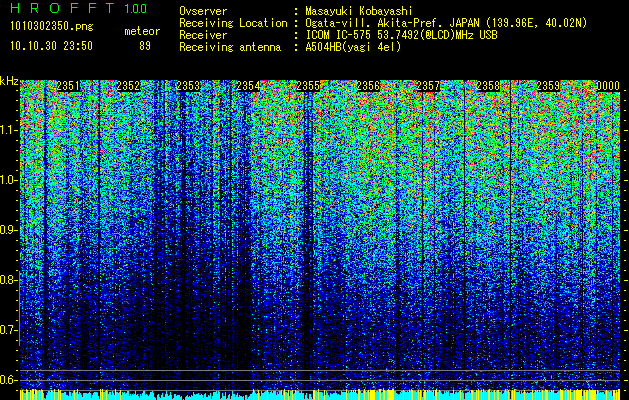Click the 2353 time marker label

188,86
